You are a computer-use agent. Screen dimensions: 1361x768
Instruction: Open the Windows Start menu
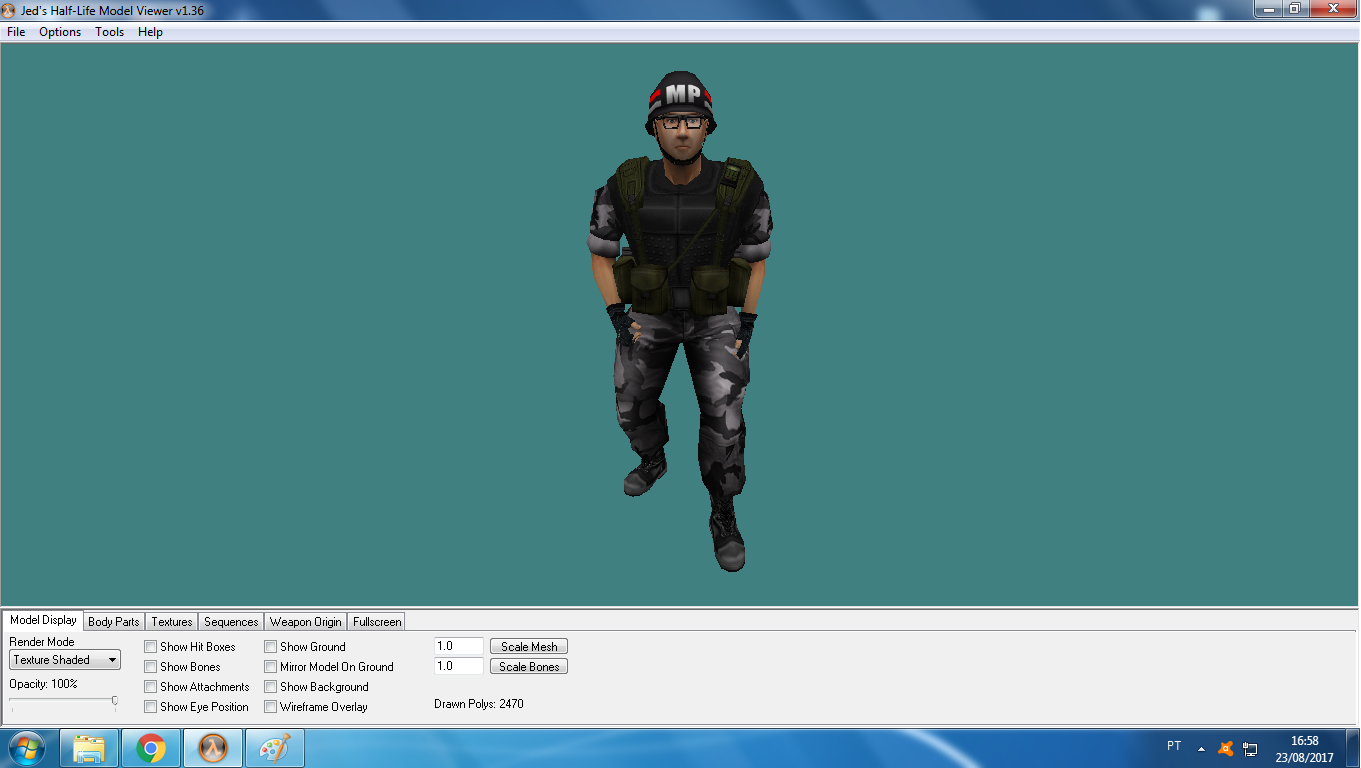click(27, 748)
